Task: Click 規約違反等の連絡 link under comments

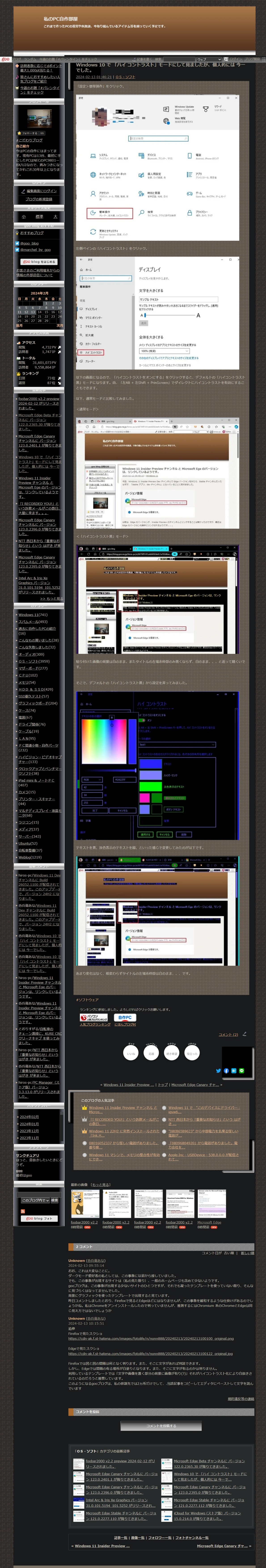Action: (241, 1398)
